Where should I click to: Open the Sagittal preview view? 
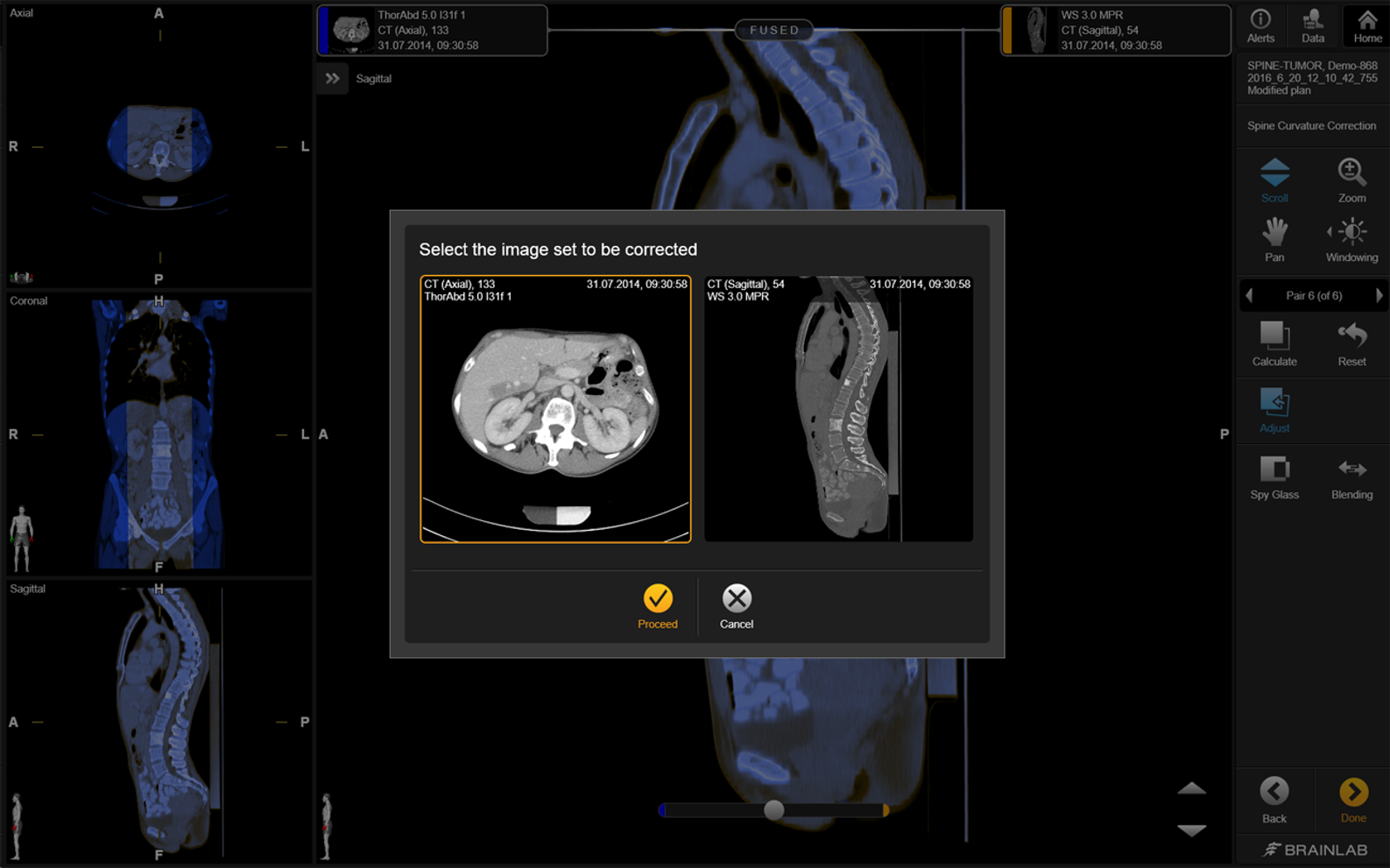pyautogui.click(x=159, y=722)
